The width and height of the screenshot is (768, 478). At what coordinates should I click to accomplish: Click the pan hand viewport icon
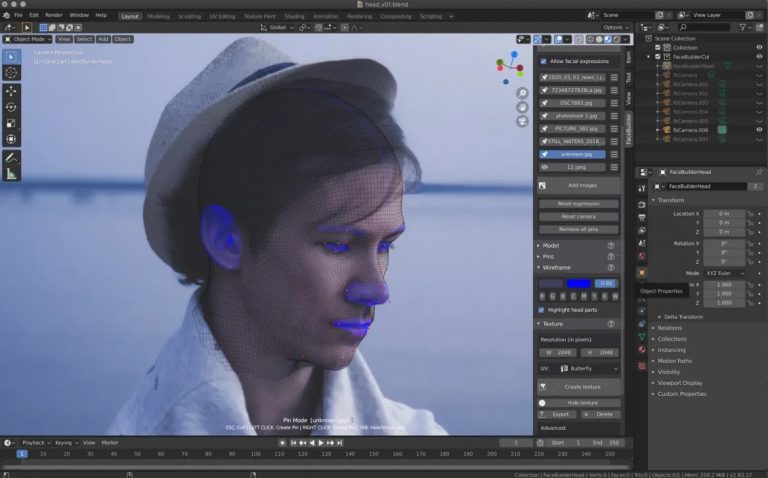[x=523, y=107]
